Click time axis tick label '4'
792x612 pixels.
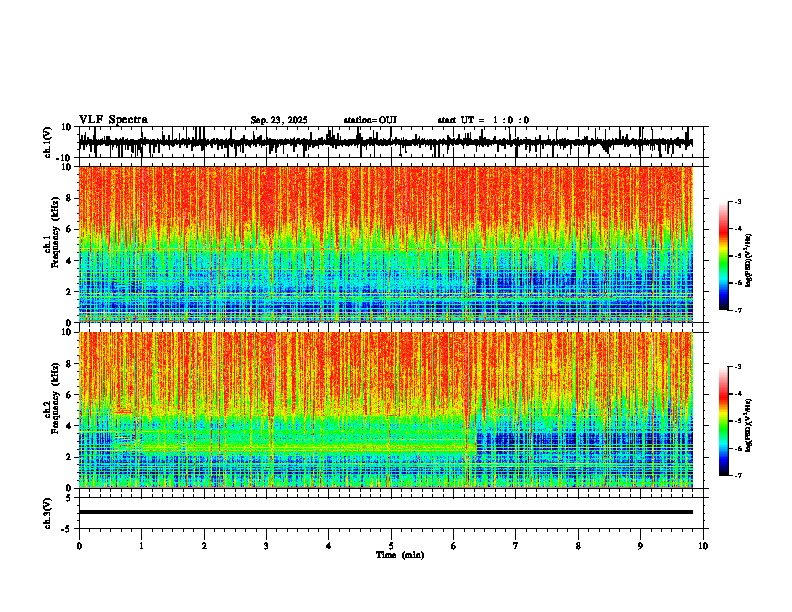[329, 546]
